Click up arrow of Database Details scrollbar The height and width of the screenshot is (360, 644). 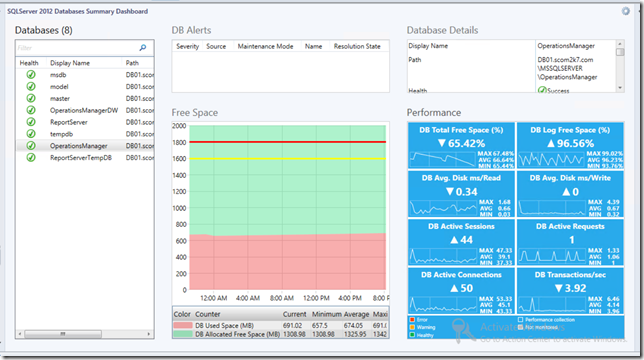(620, 44)
